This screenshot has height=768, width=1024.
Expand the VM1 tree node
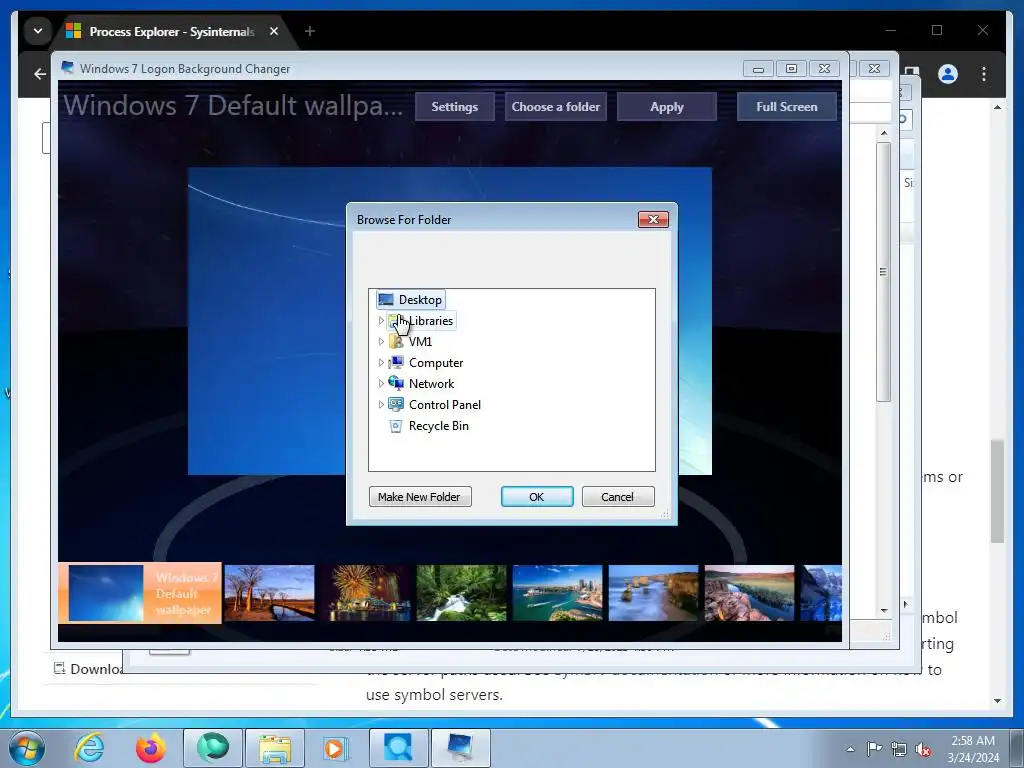pyautogui.click(x=381, y=342)
